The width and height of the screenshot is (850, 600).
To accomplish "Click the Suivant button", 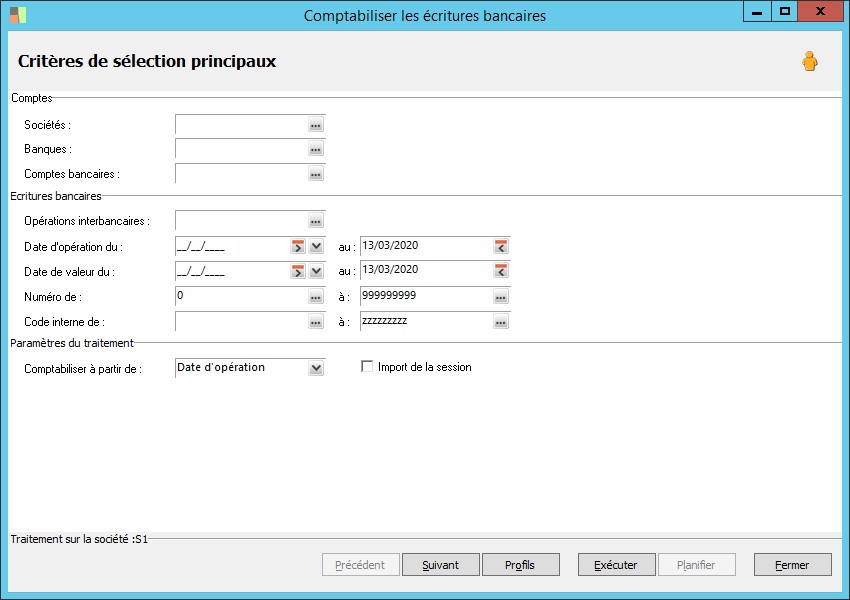I will tap(441, 565).
